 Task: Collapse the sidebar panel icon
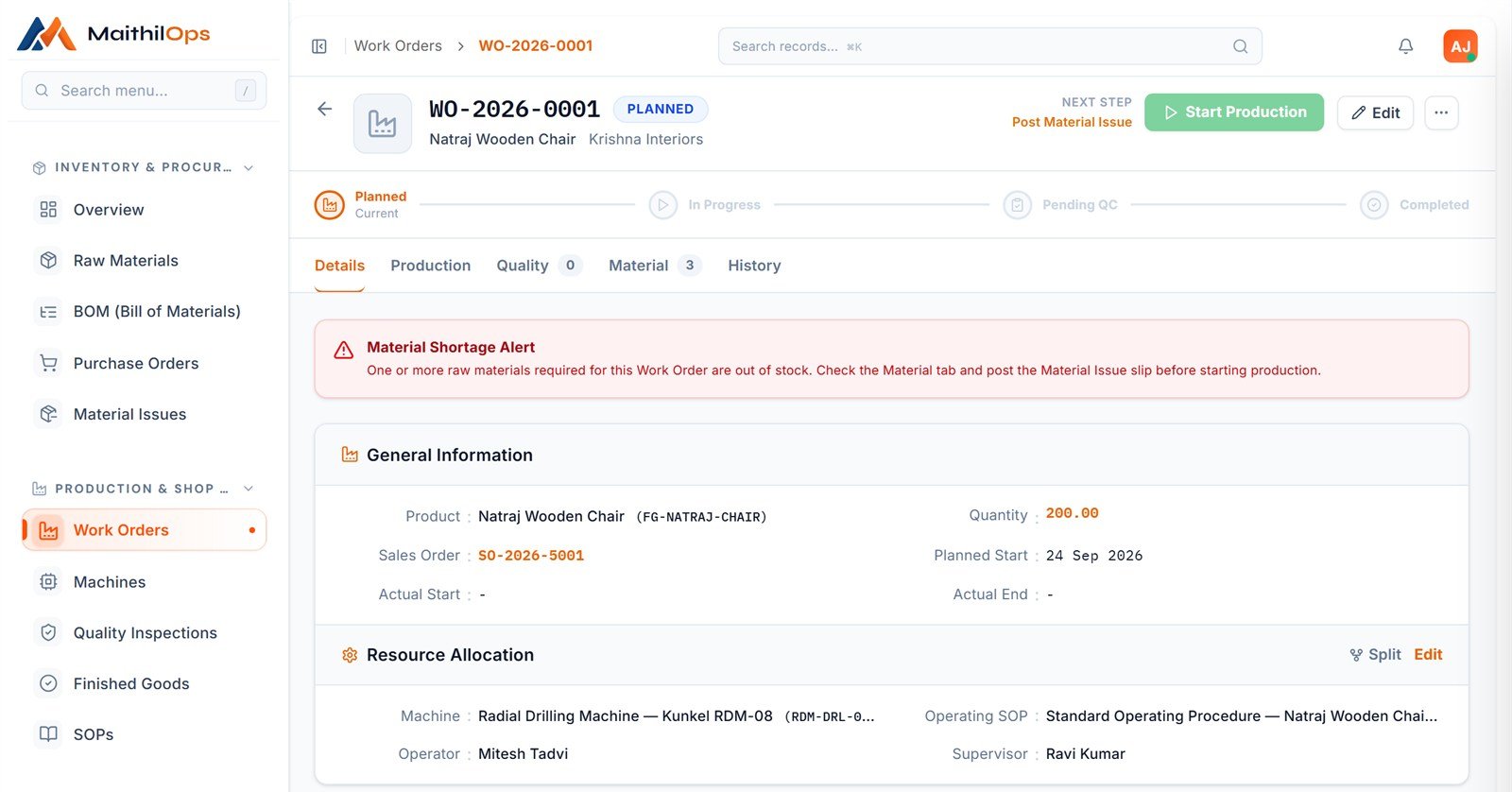point(319,46)
